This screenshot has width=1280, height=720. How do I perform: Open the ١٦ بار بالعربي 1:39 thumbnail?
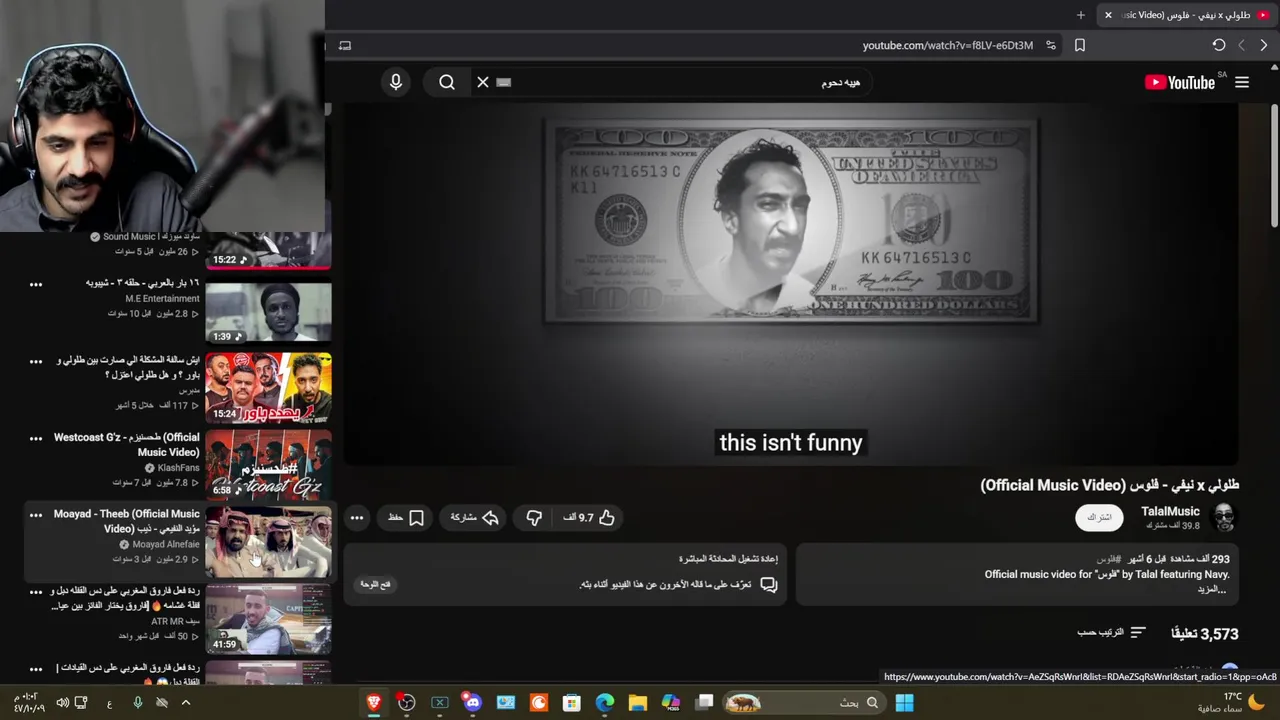tap(268, 313)
